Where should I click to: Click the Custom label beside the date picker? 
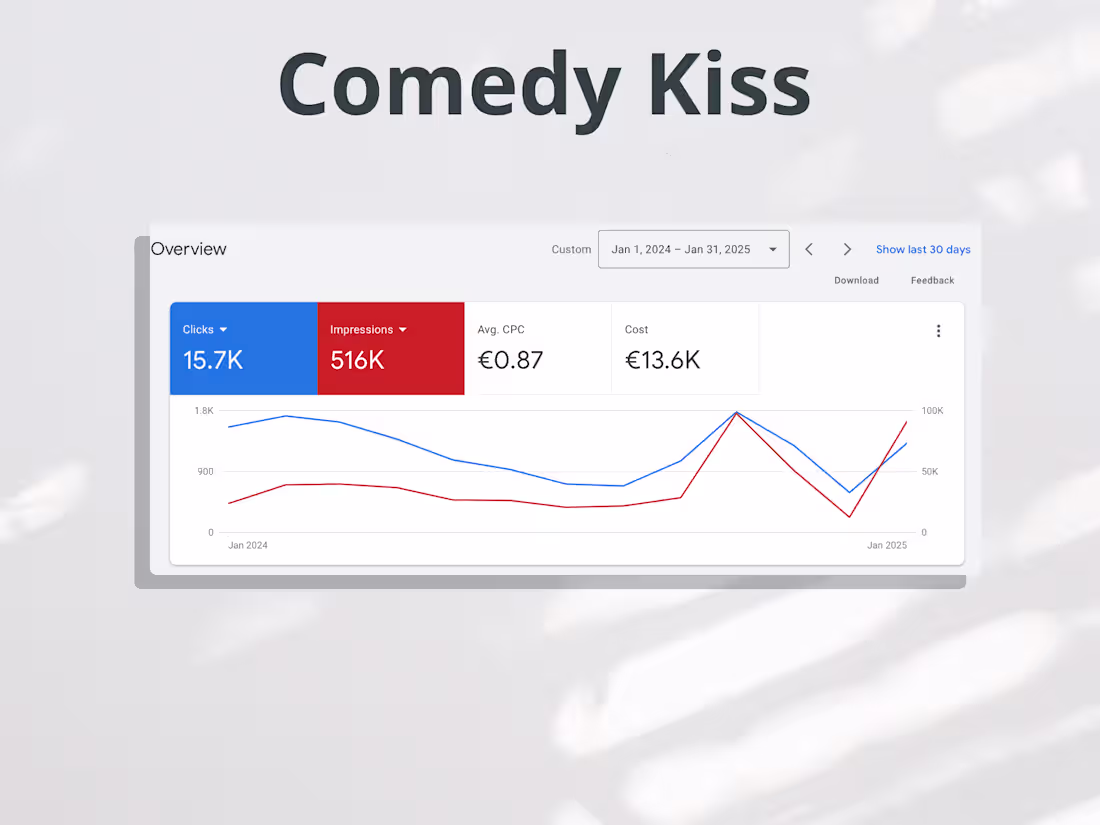[x=571, y=249]
